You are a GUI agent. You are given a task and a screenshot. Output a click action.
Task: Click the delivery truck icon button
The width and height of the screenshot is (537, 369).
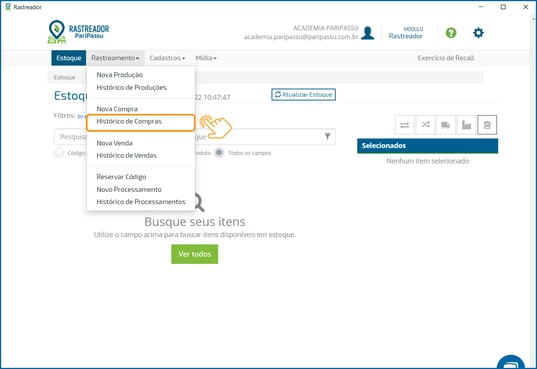pos(446,125)
